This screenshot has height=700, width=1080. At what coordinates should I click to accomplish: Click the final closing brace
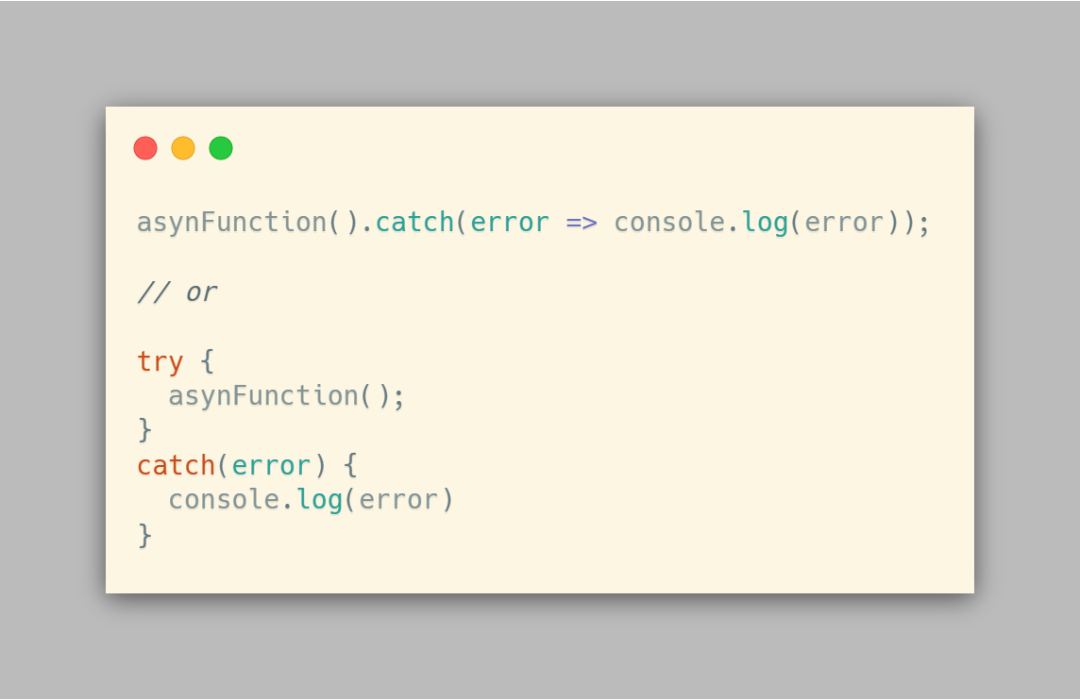coord(145,535)
